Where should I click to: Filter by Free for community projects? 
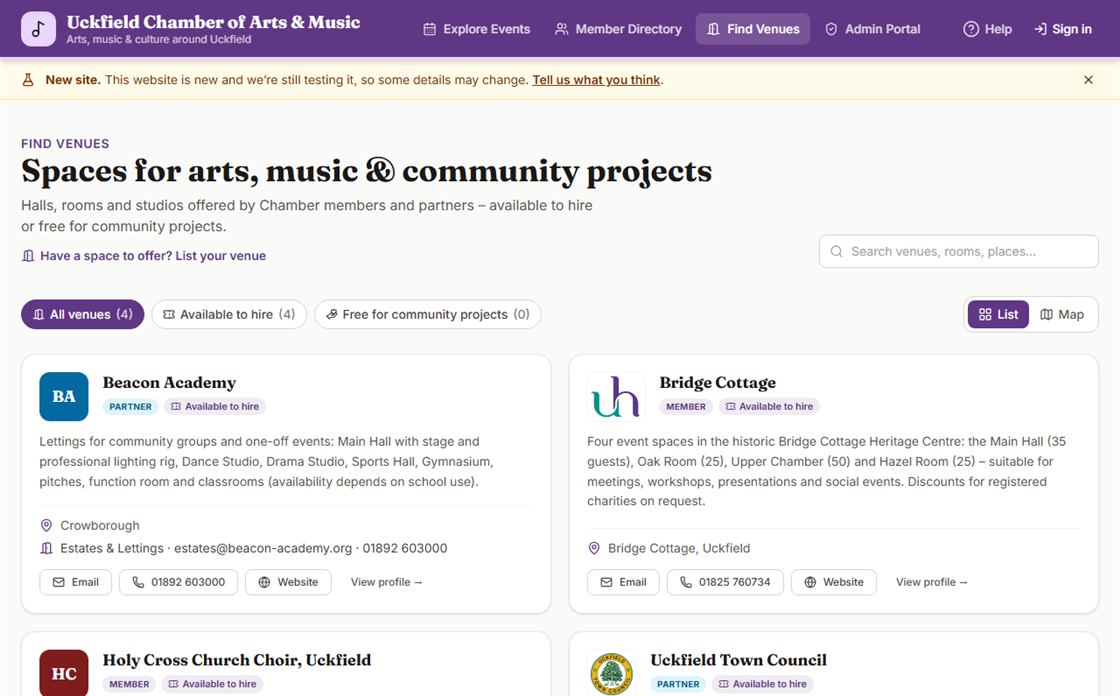pos(428,314)
